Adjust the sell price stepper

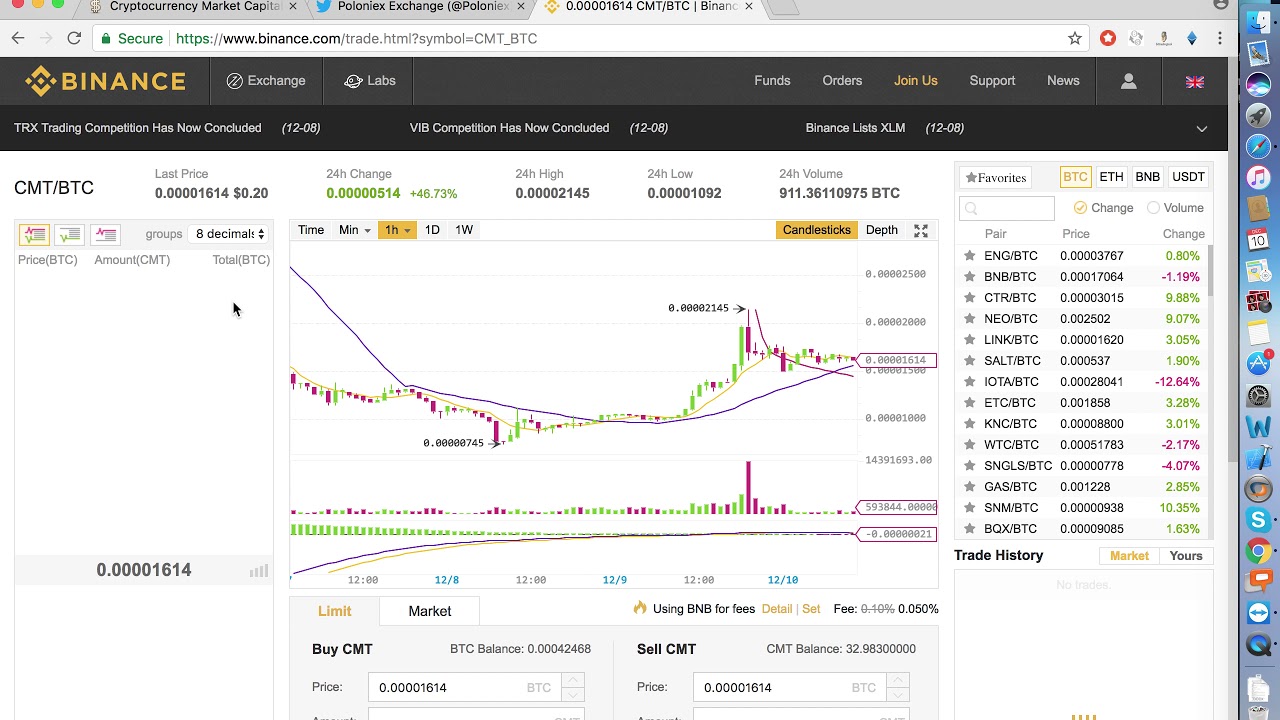pyautogui.click(x=898, y=687)
